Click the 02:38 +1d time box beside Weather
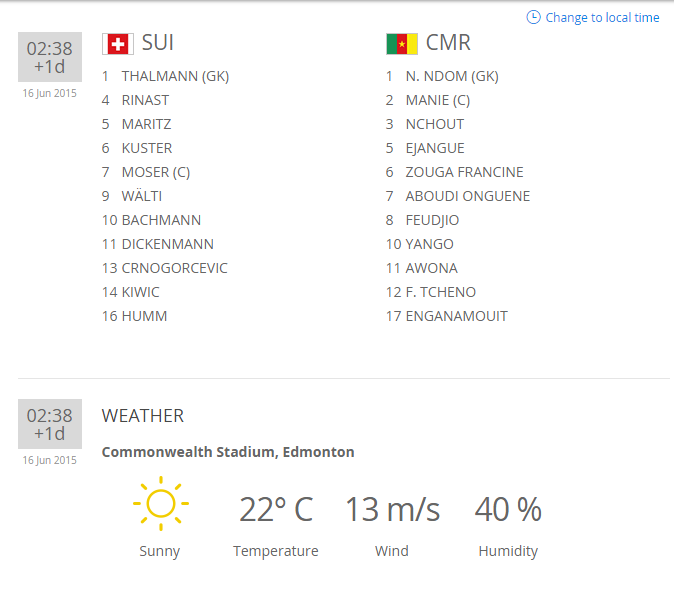This screenshot has width=674, height=611. pyautogui.click(x=49, y=424)
